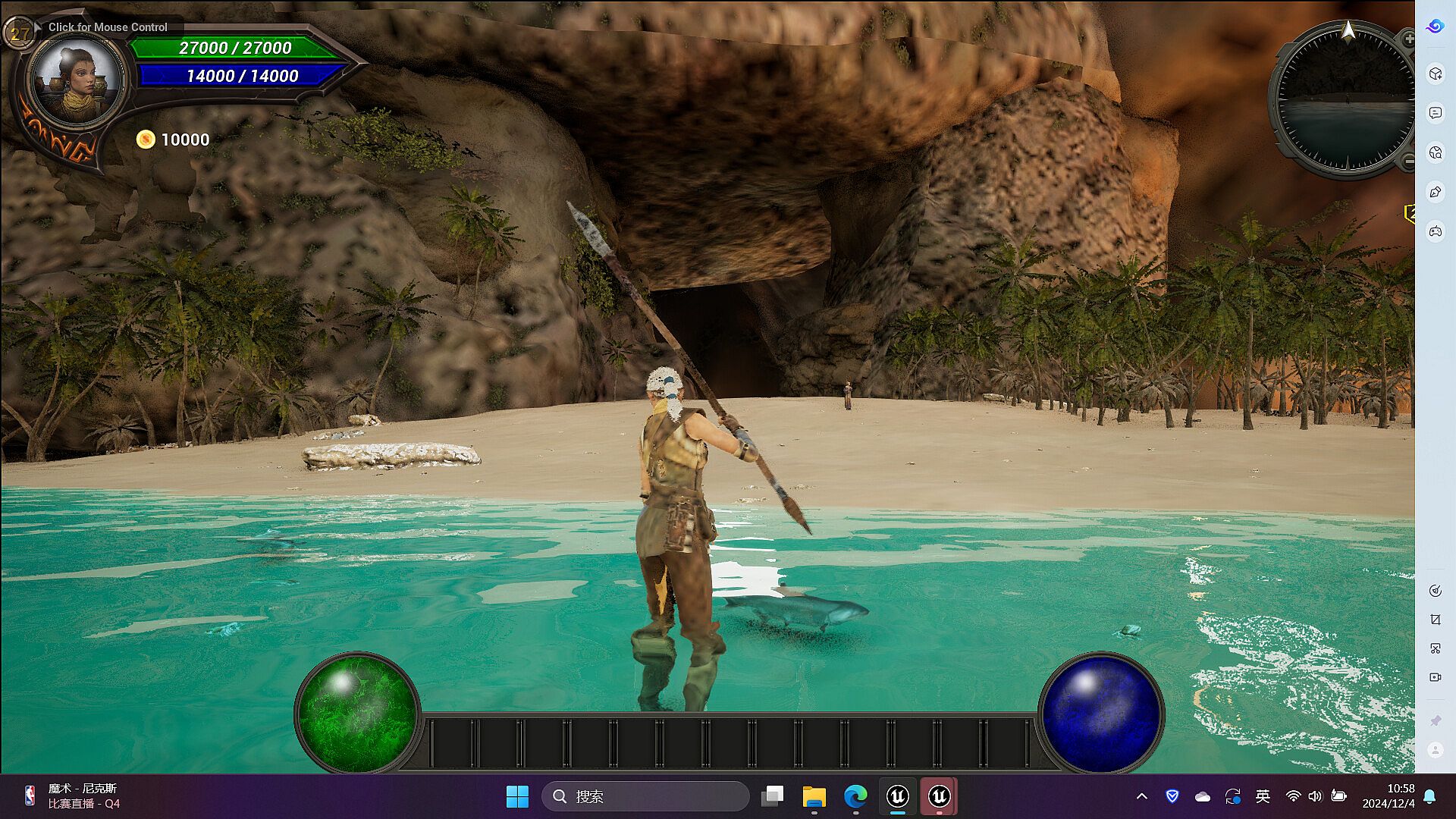1456x819 pixels.
Task: Toggle the pin icon in sidebar
Action: tap(1435, 720)
